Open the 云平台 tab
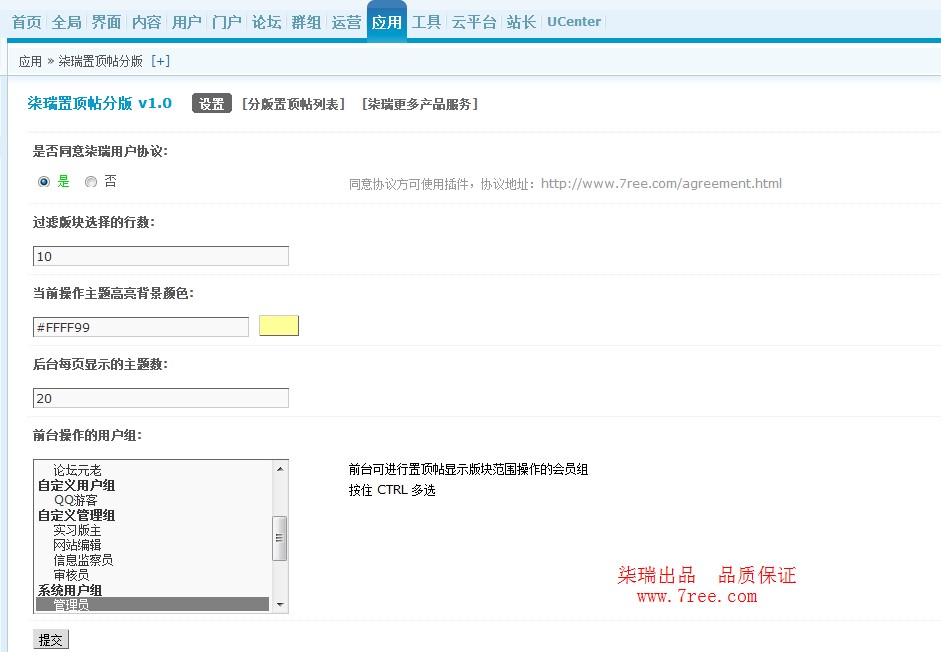Image resolution: width=941 pixels, height=652 pixels. click(x=473, y=22)
